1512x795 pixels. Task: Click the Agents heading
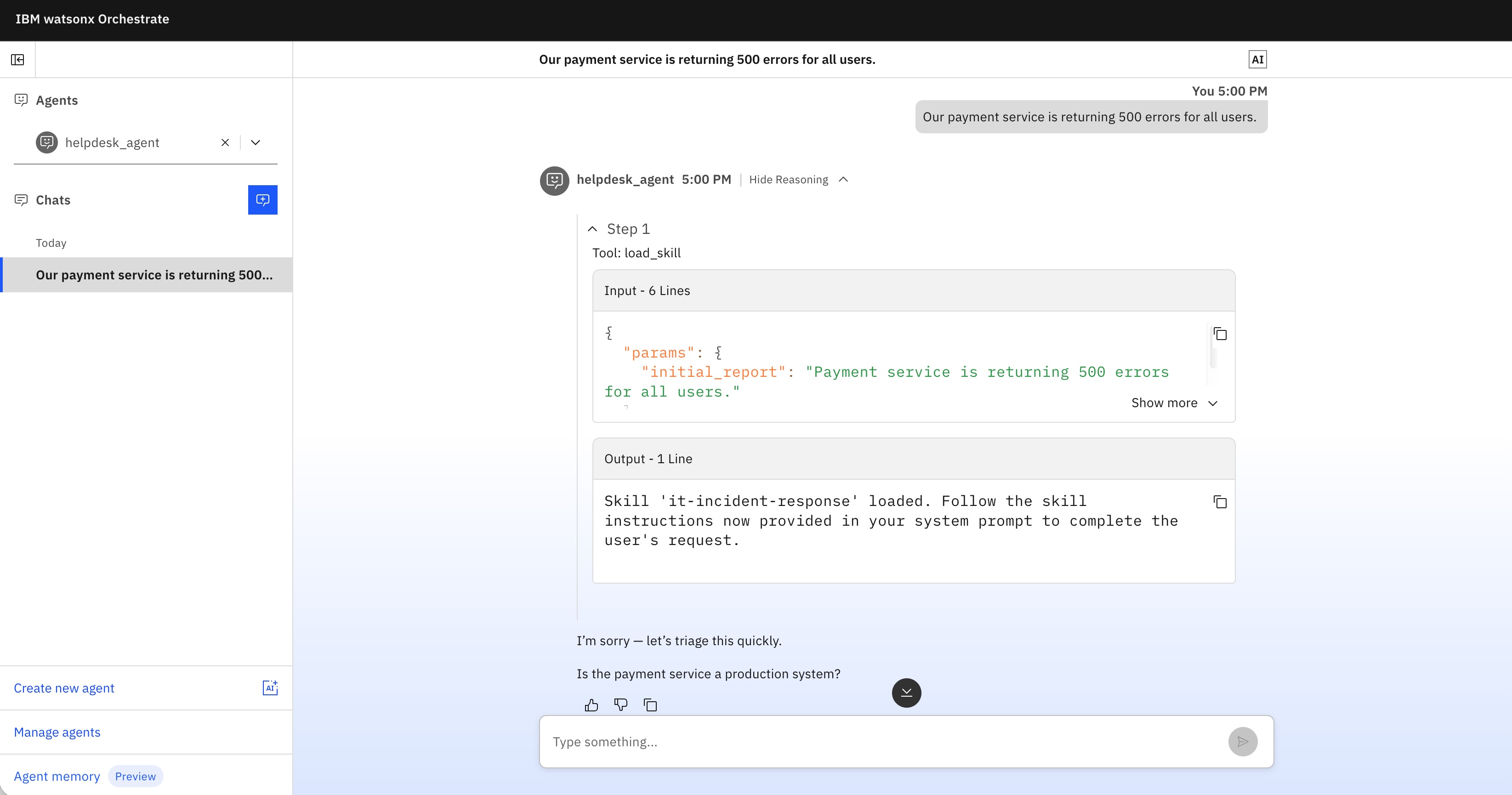57,100
